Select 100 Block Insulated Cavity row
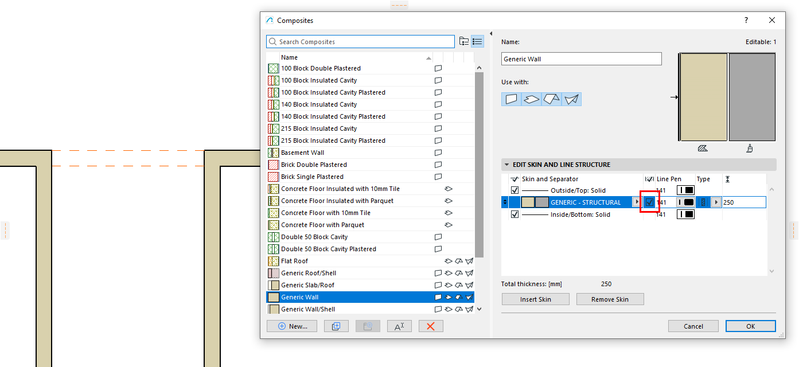Viewport: 799px width, 367px height. (370, 80)
